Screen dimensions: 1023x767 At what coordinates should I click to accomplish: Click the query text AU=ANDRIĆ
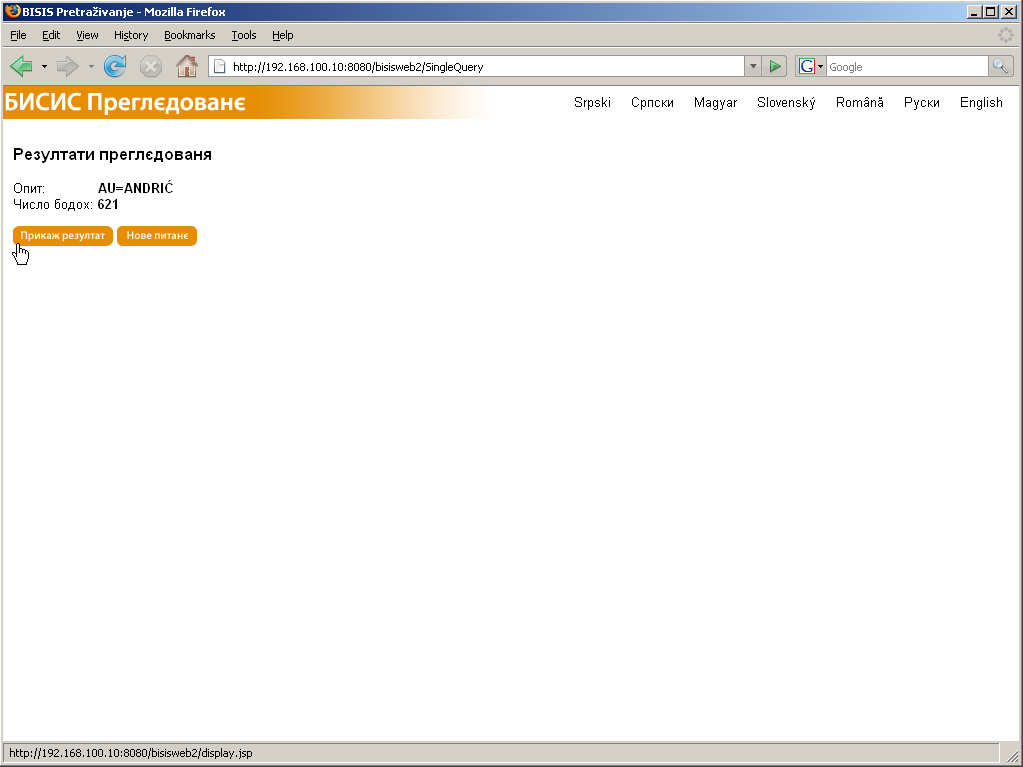coord(136,188)
